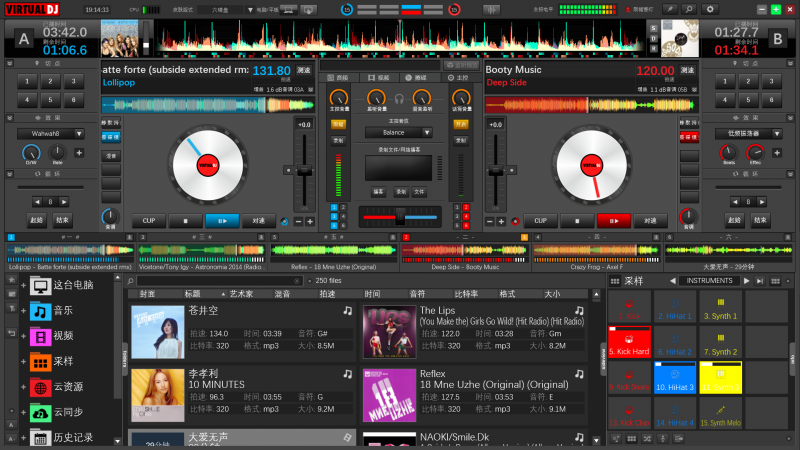The height and width of the screenshot is (450, 800).
Task: Trigger the 2. HiHat 1 sample pad
Action: click(674, 306)
